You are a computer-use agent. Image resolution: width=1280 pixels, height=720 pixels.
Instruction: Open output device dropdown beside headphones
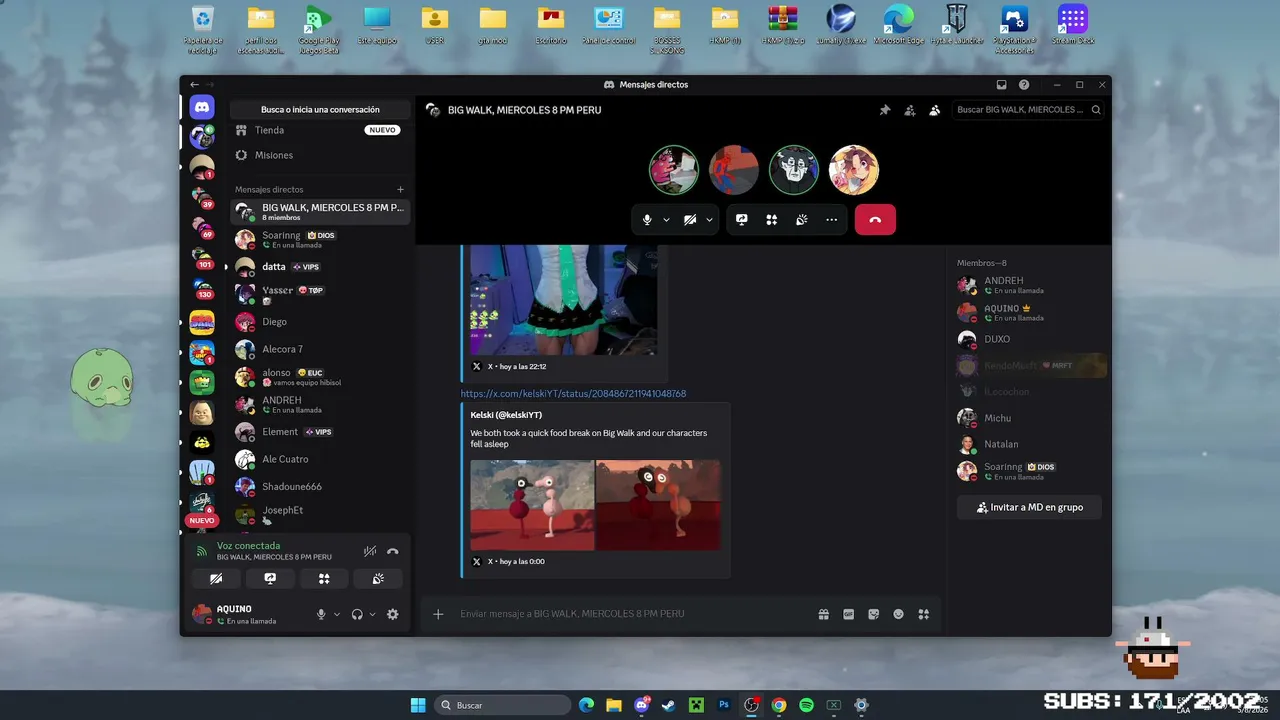click(x=373, y=614)
